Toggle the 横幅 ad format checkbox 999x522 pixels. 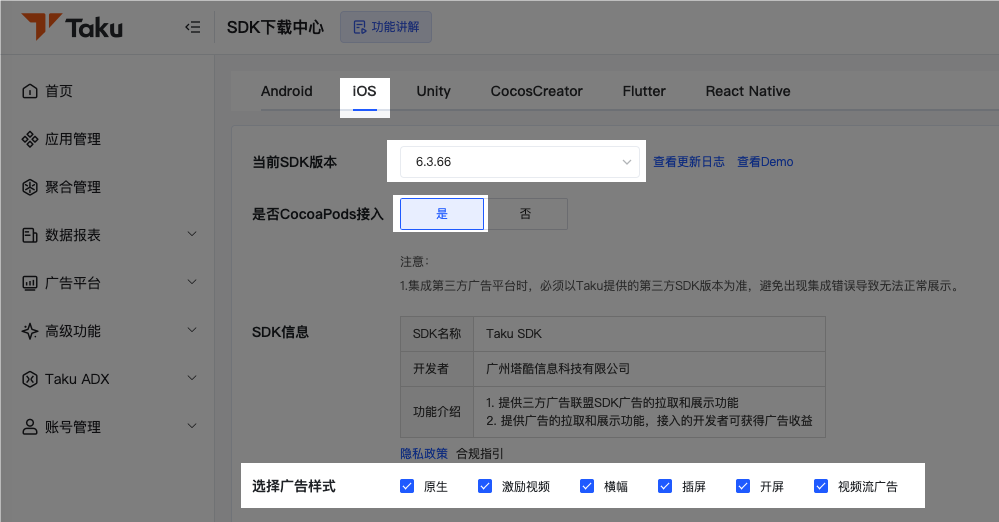pos(587,486)
